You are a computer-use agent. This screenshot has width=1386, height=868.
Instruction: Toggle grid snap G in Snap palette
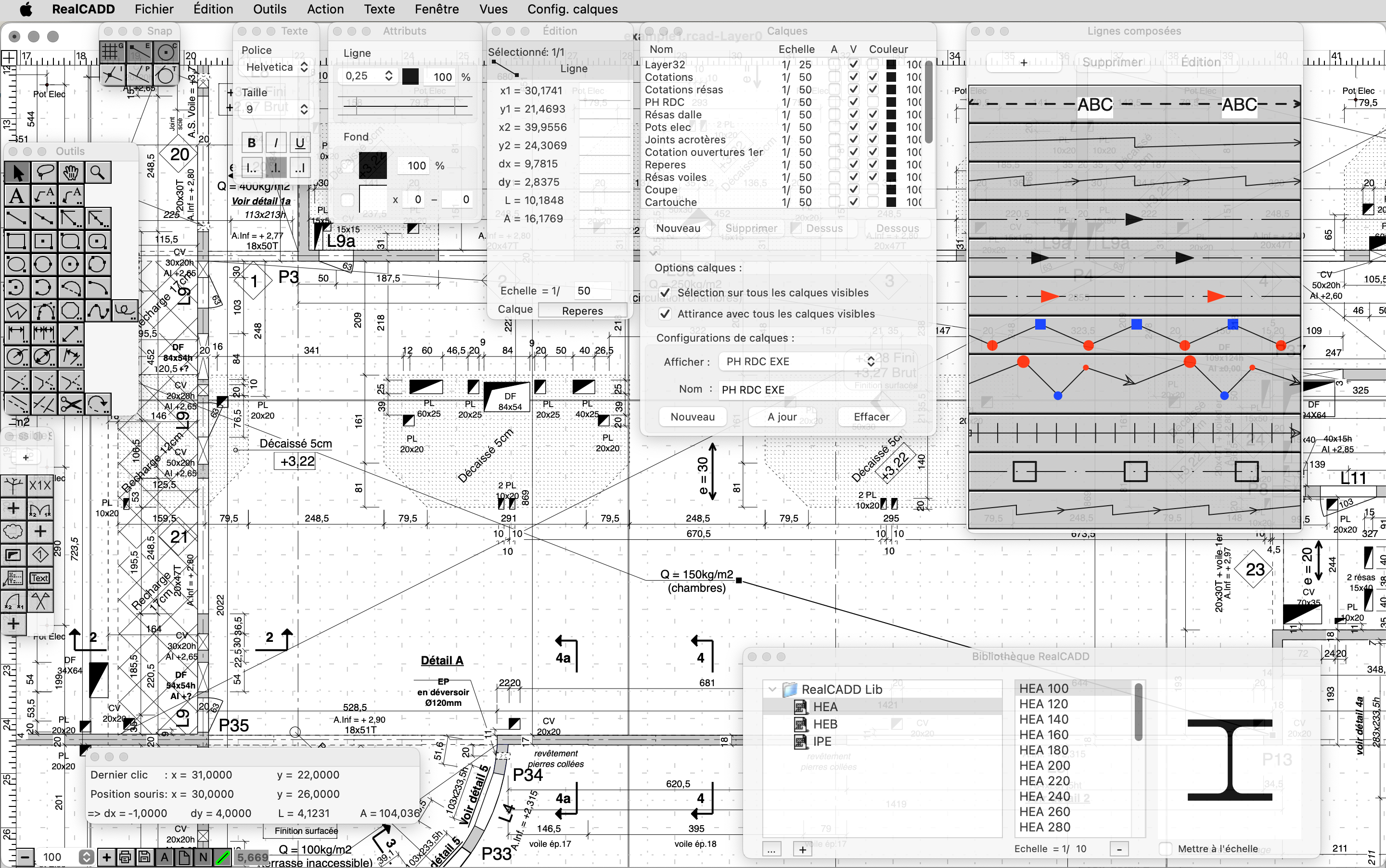(x=112, y=51)
